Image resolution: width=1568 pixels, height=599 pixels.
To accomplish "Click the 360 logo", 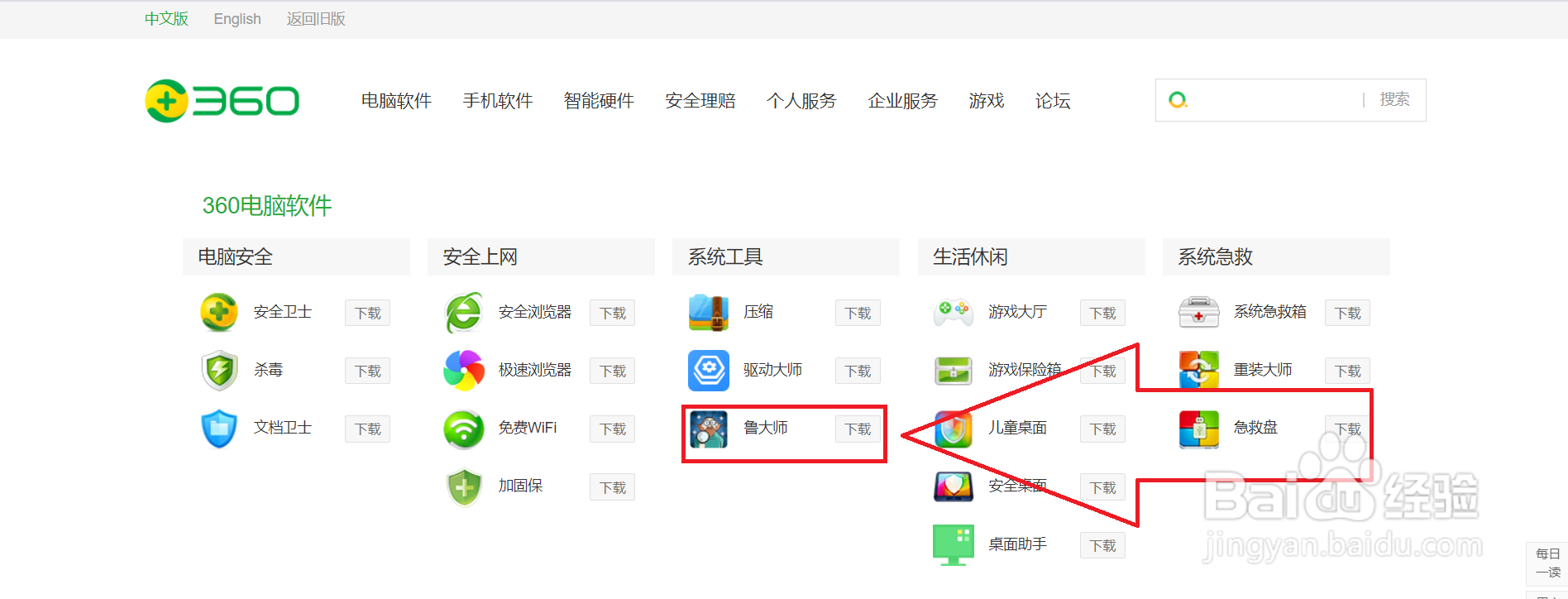I will 222,101.
